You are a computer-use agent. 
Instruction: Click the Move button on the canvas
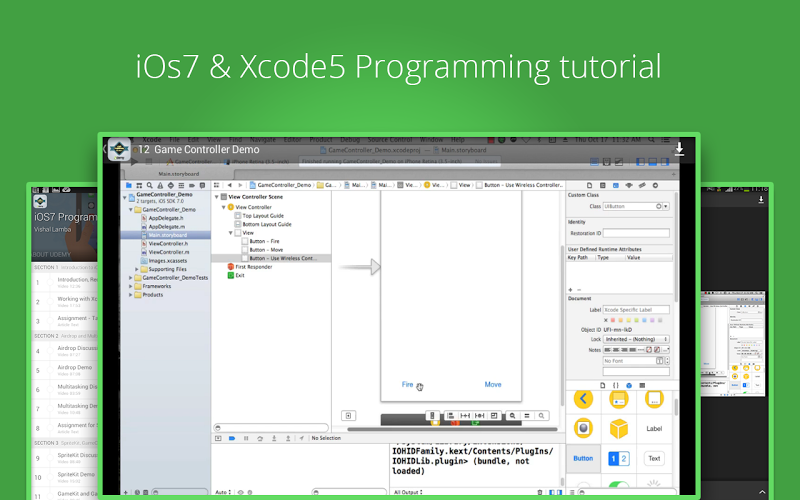[493, 385]
